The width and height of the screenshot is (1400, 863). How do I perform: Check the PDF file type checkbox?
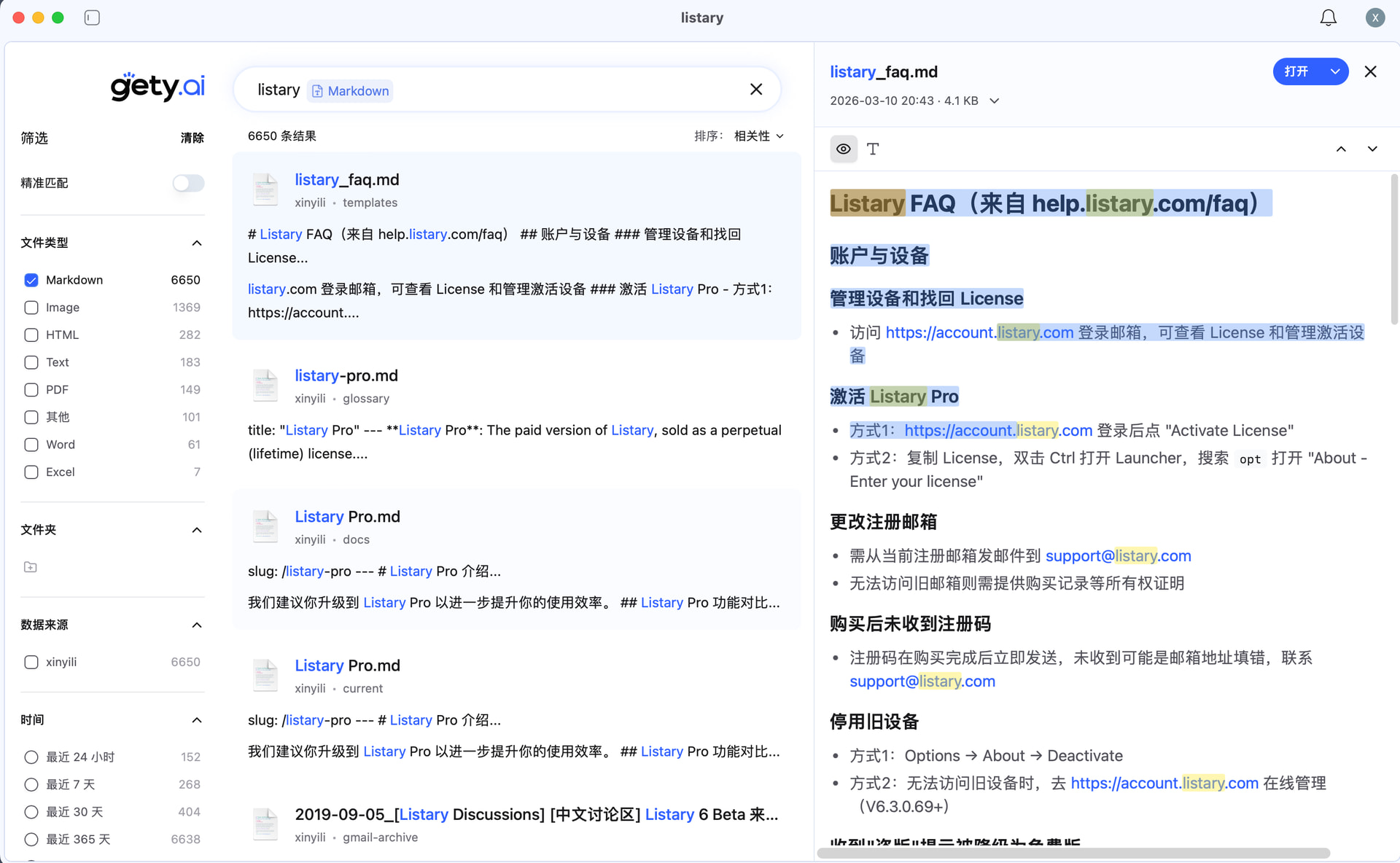pos(31,390)
